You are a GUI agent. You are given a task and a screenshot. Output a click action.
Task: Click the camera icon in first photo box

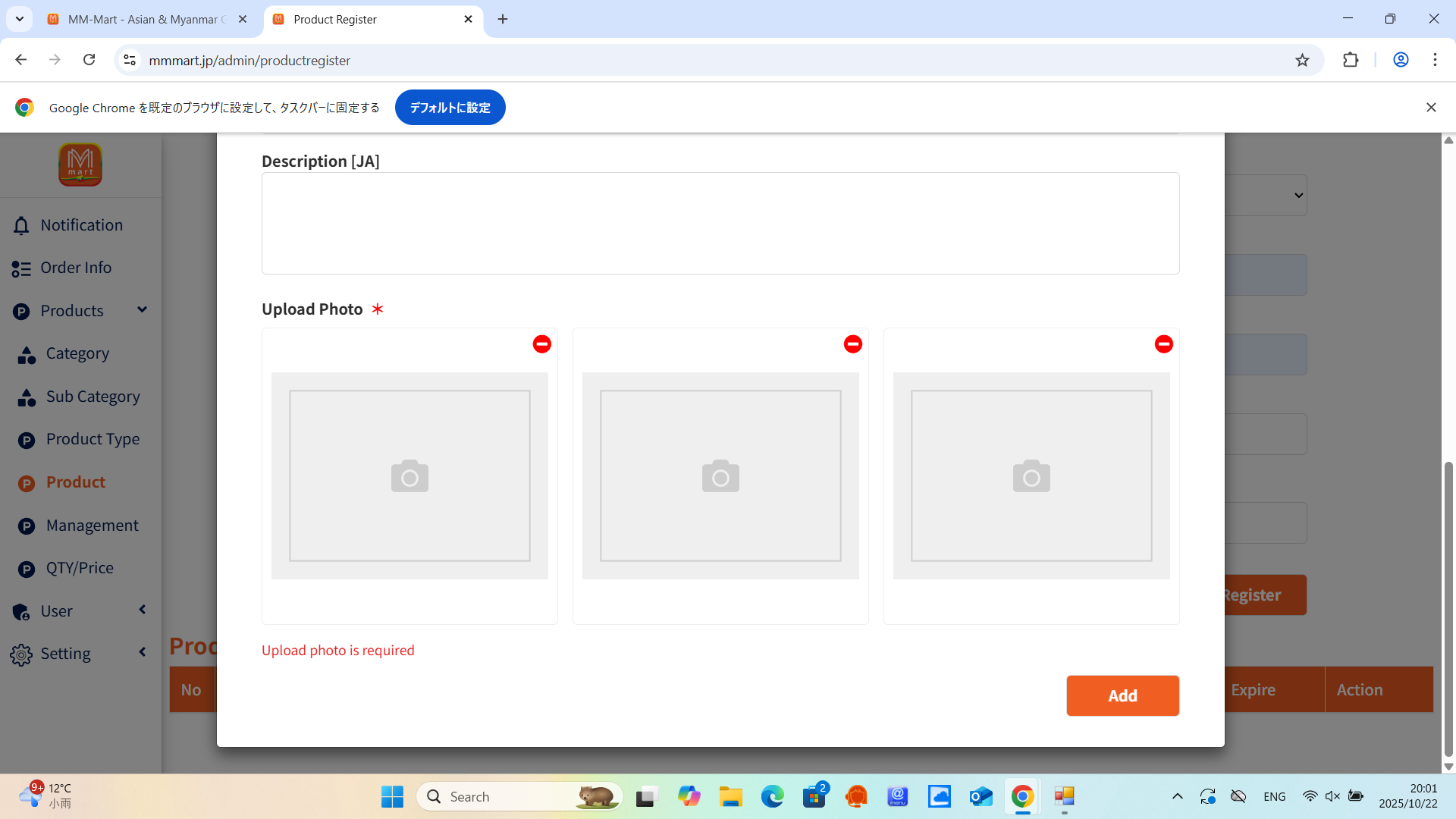click(409, 476)
